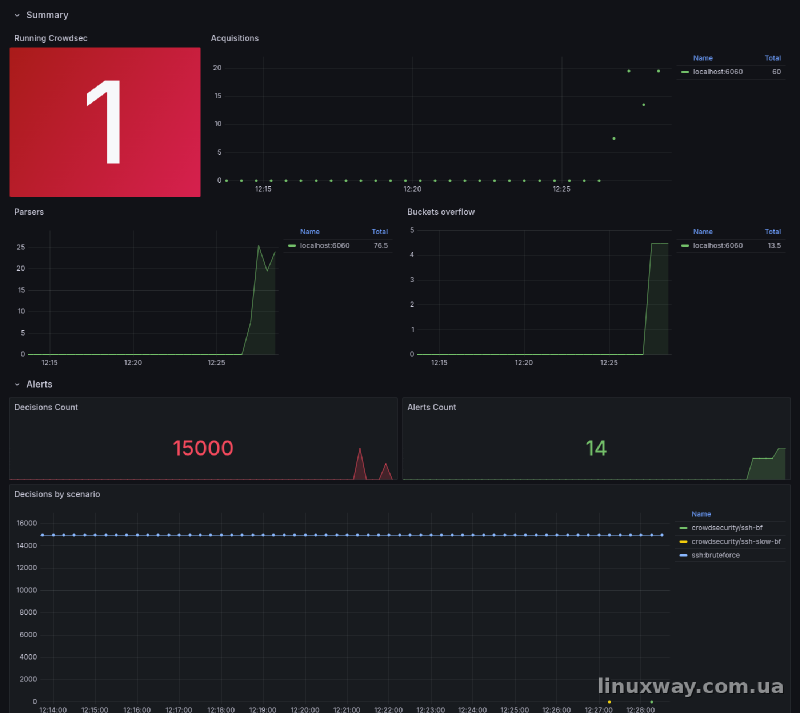Open the Acquisitions panel title

click(235, 38)
